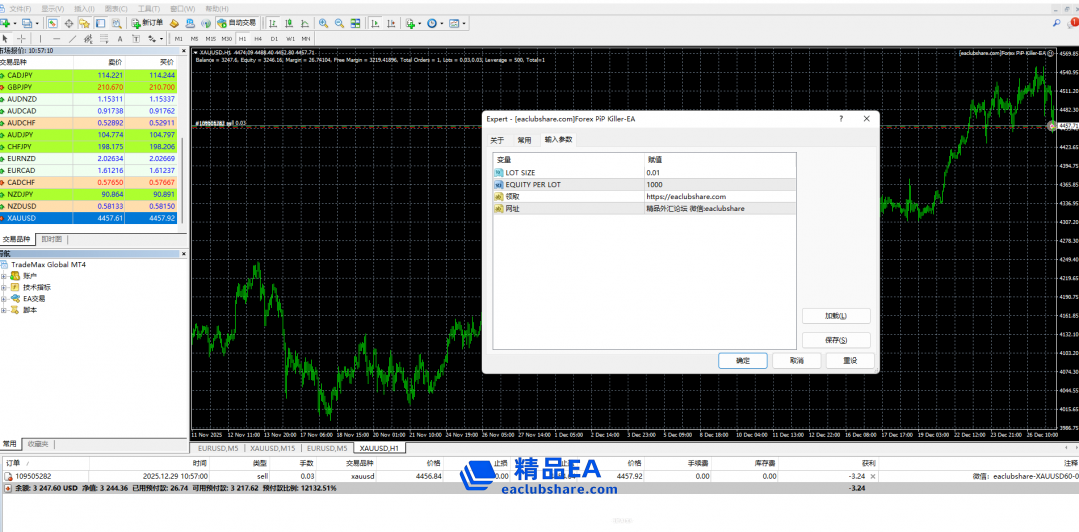Select the XAUUSD row in market watch
This screenshot has height=532, width=1079.
pyautogui.click(x=90, y=218)
